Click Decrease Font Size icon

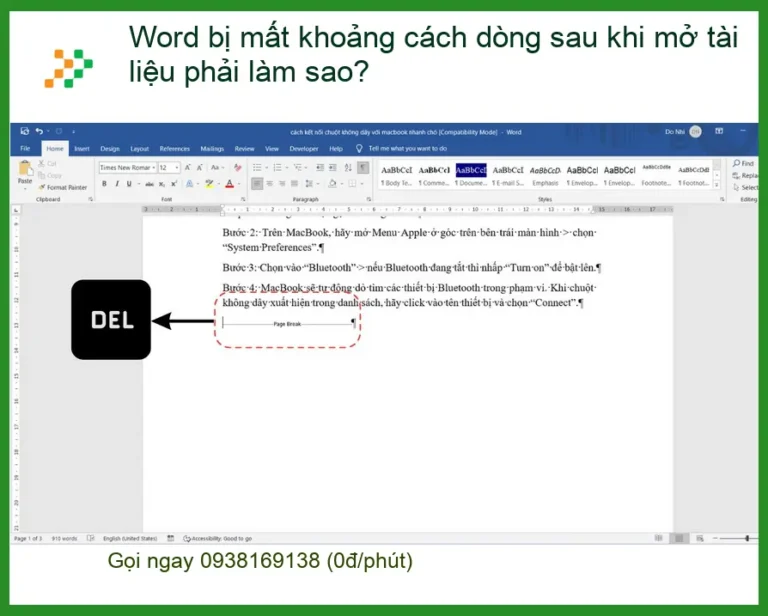[200, 167]
